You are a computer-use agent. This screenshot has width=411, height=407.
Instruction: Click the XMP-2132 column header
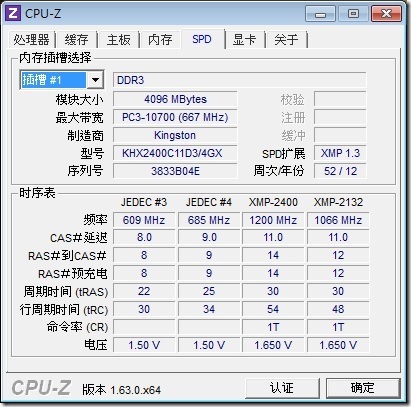pos(338,202)
